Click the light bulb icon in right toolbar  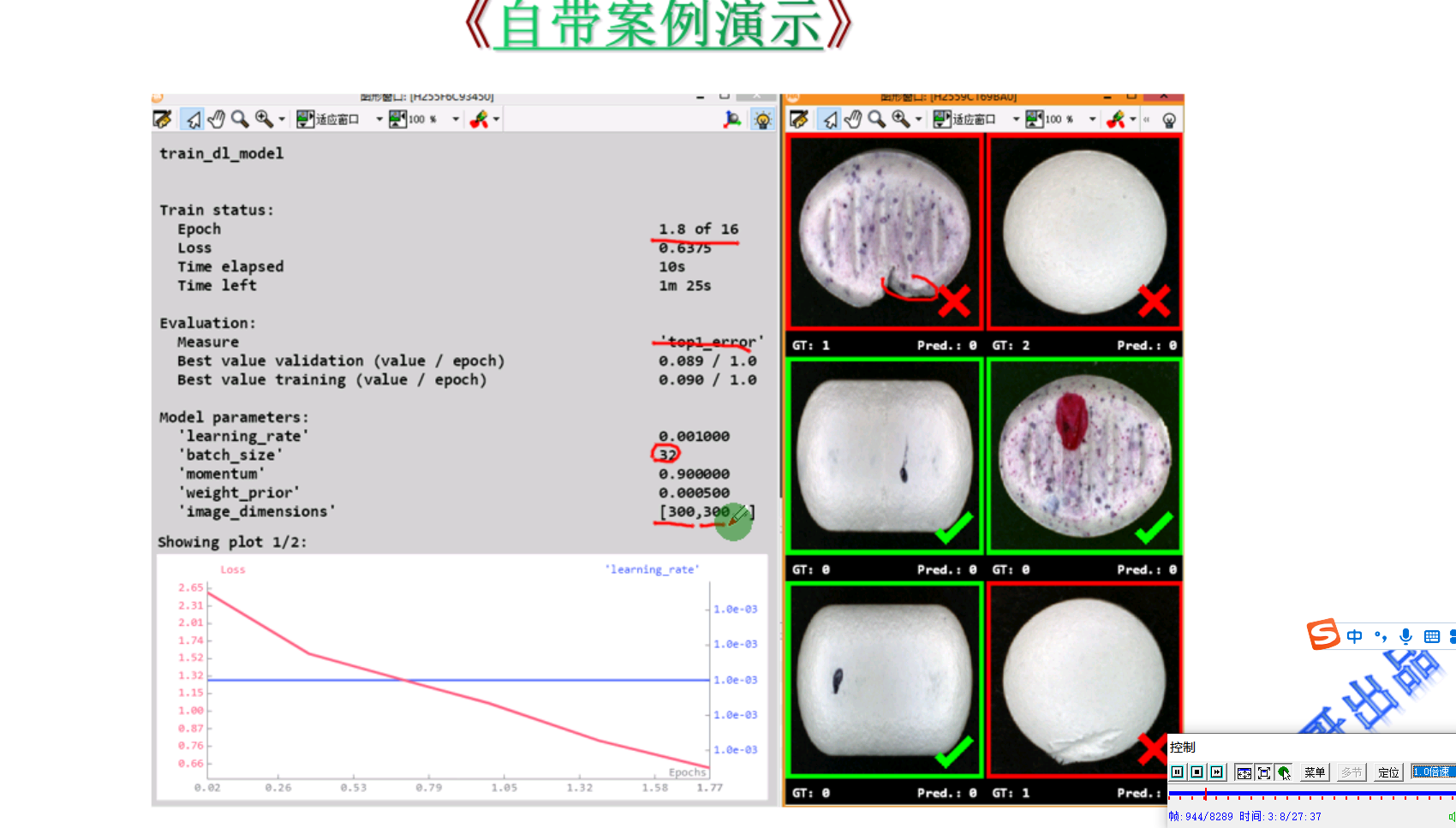coord(1169,119)
